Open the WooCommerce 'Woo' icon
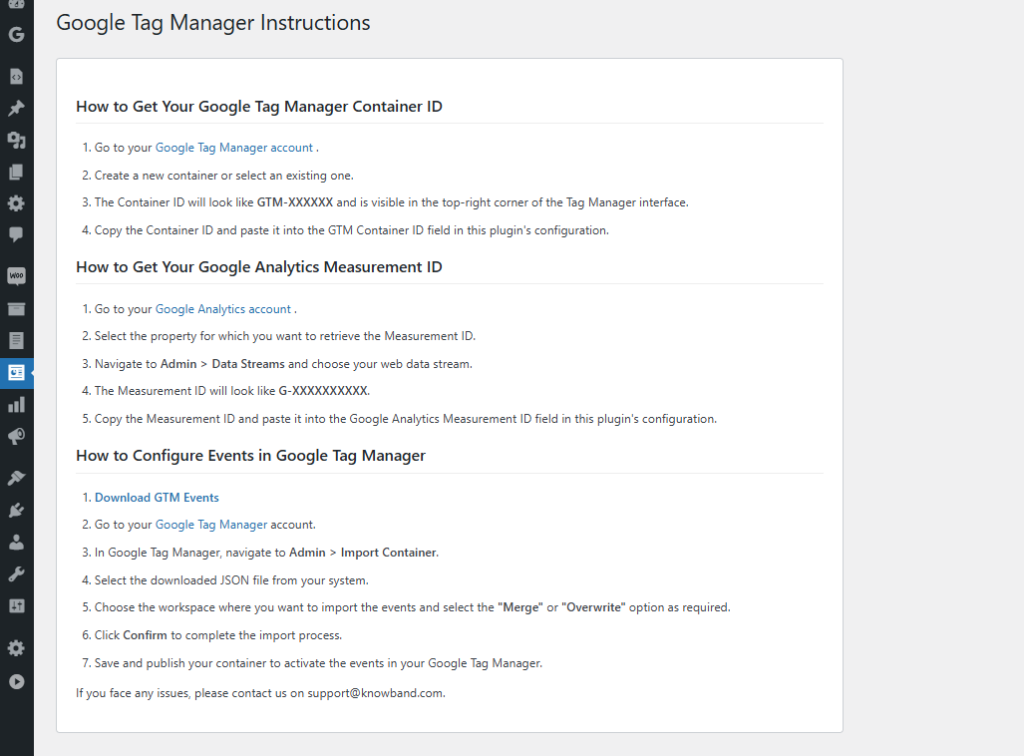 [16, 276]
